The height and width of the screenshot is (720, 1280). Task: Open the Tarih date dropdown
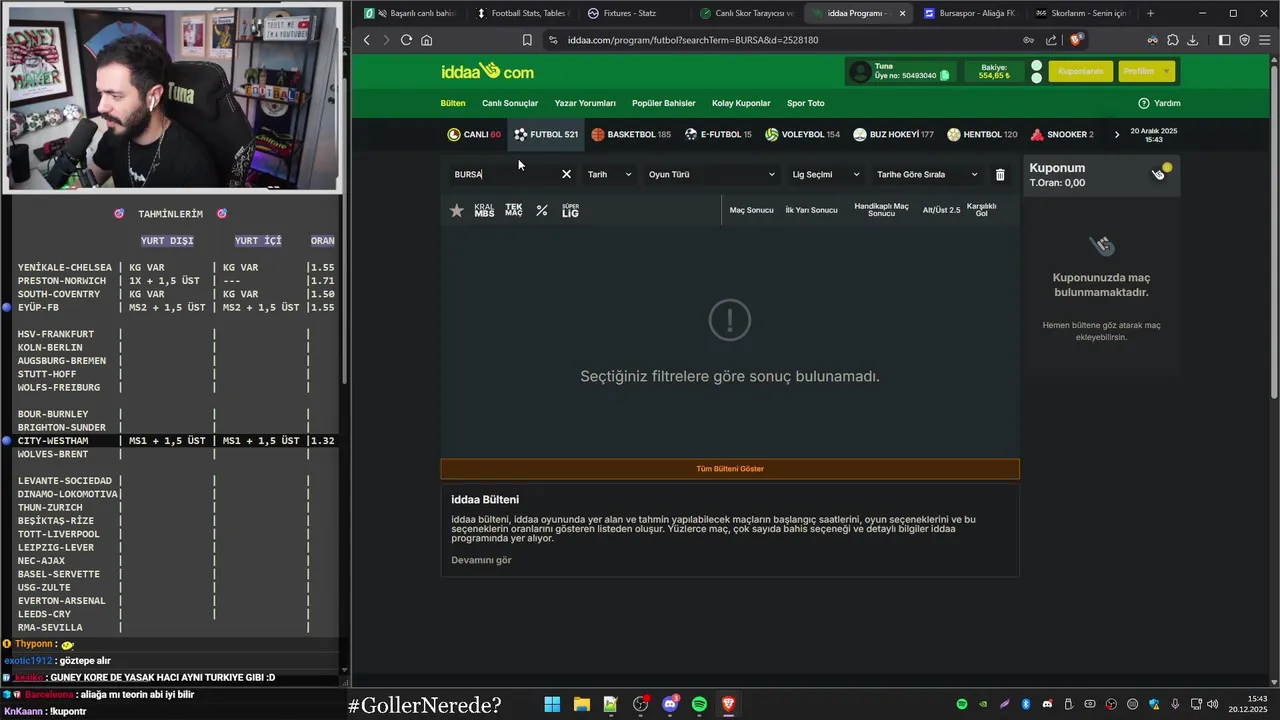(609, 174)
